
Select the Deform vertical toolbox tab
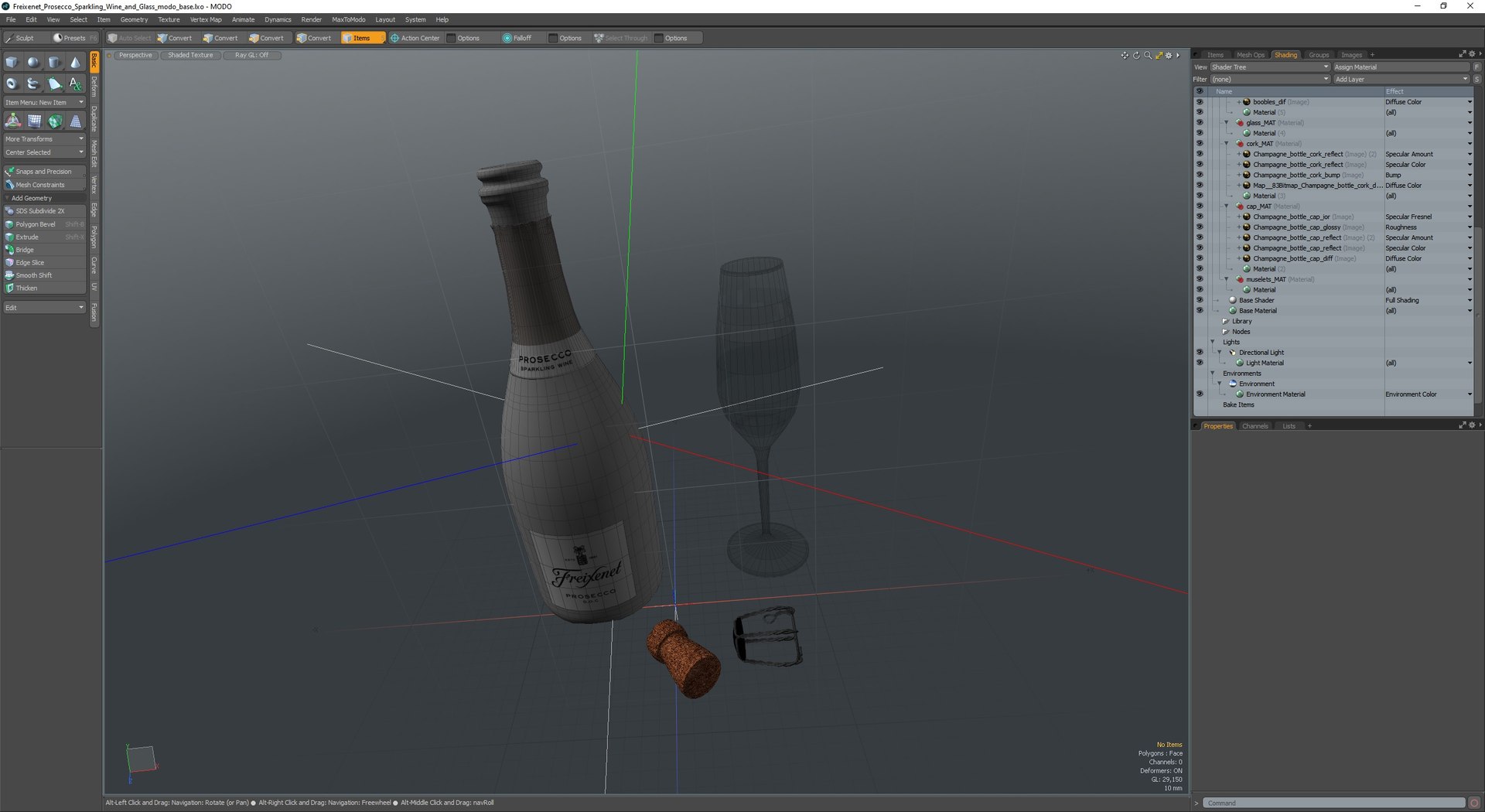(94, 86)
